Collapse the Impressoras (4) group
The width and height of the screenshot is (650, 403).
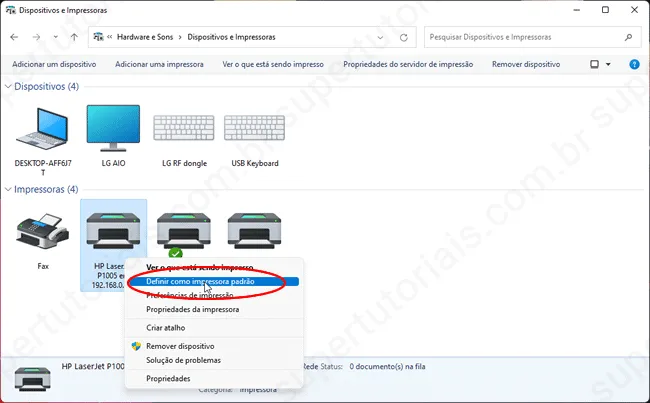coord(8,189)
